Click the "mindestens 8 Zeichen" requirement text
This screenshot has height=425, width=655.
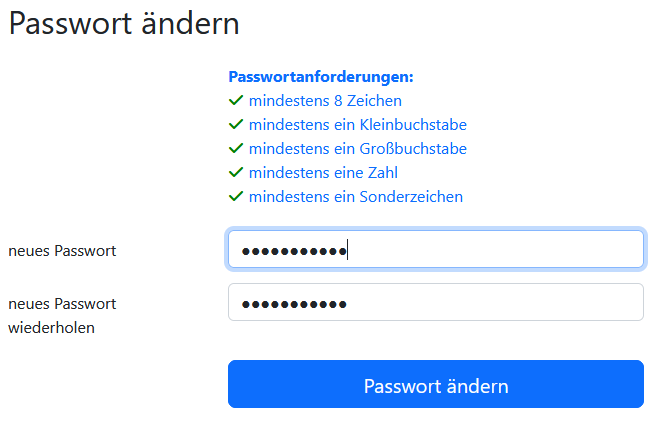325,101
